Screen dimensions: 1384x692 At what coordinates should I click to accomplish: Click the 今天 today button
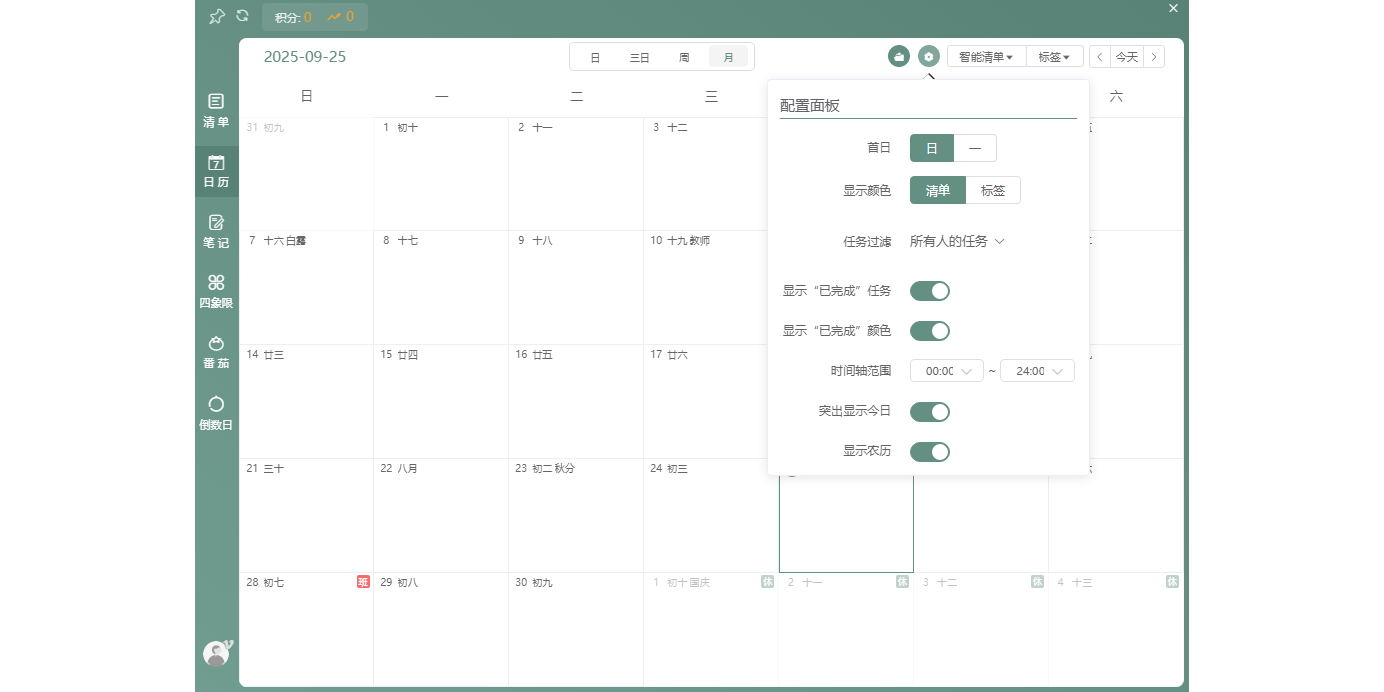pyautogui.click(x=1127, y=56)
